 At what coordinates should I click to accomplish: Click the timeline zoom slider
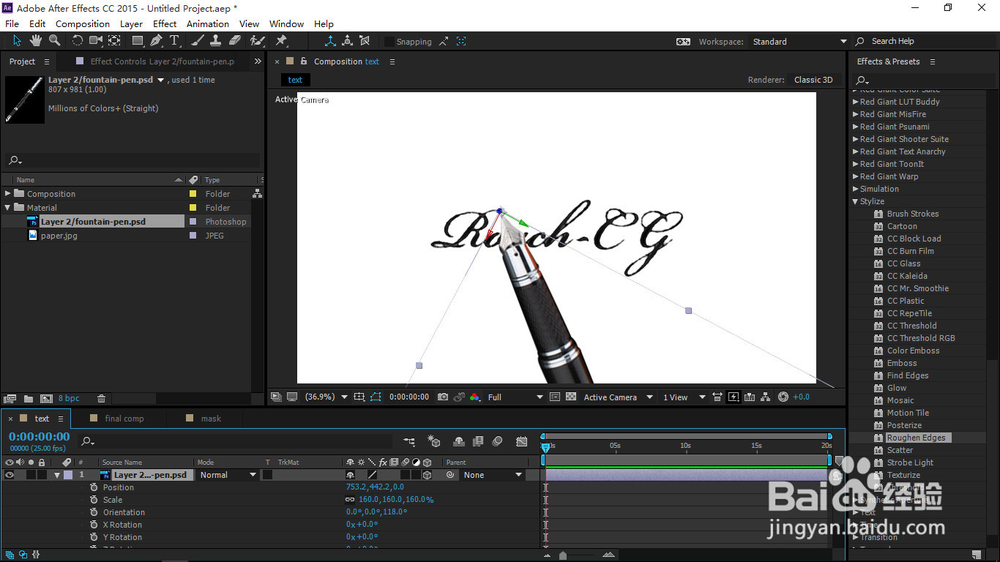coord(562,556)
